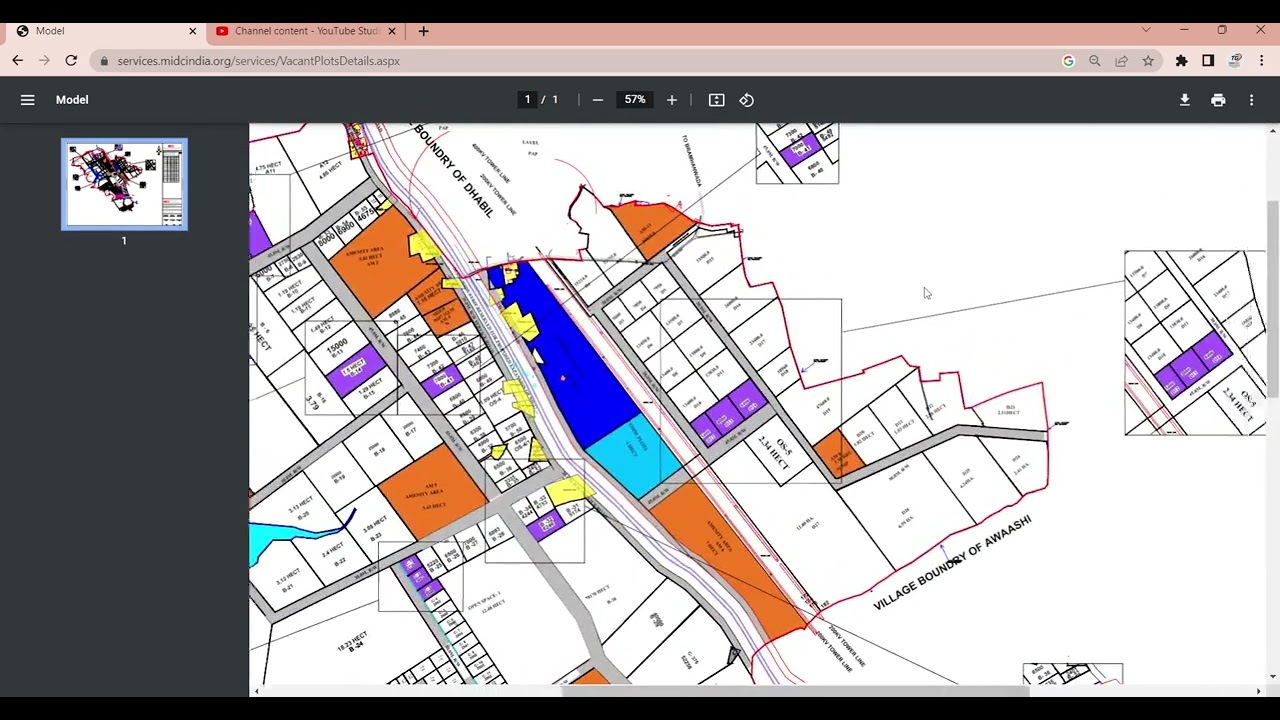This screenshot has width=1280, height=720.
Task: Go forward in browser history
Action: 45,61
